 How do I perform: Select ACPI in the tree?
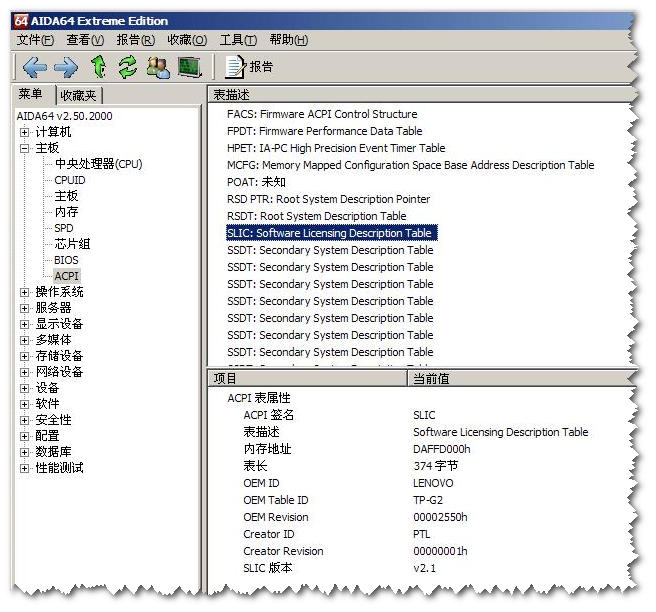pyautogui.click(x=67, y=276)
